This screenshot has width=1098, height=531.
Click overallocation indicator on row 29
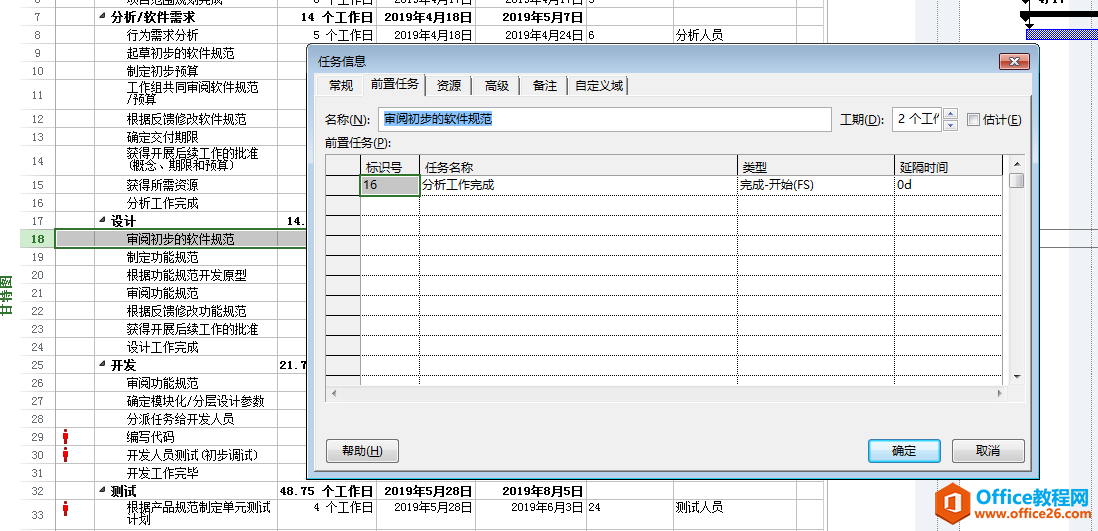coord(66,437)
